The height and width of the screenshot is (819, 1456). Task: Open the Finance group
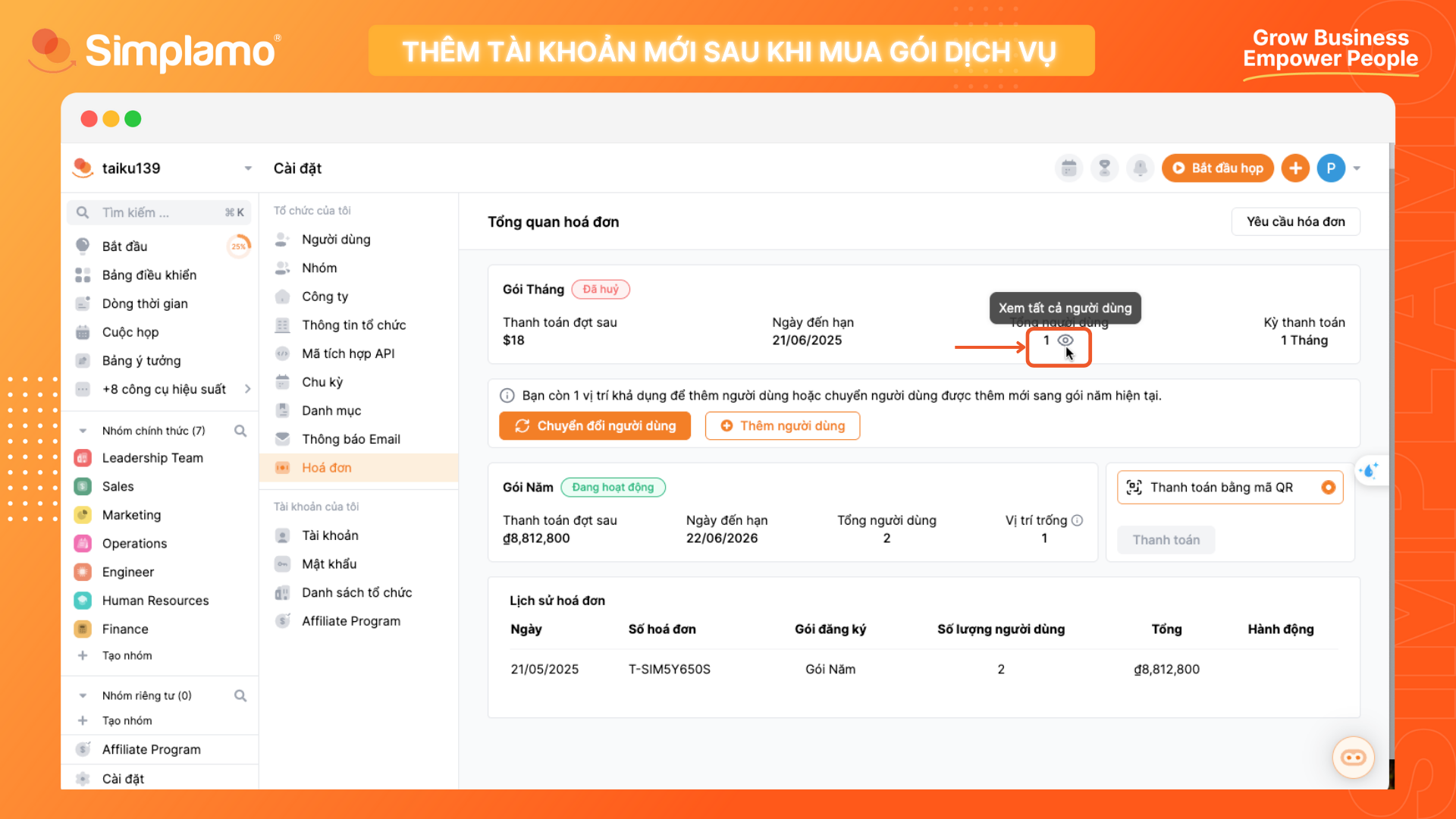[x=125, y=629]
